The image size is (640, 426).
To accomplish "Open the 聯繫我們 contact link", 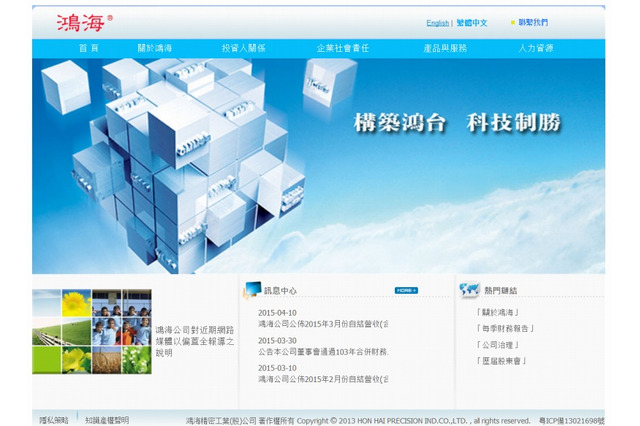I will pyautogui.click(x=533, y=22).
